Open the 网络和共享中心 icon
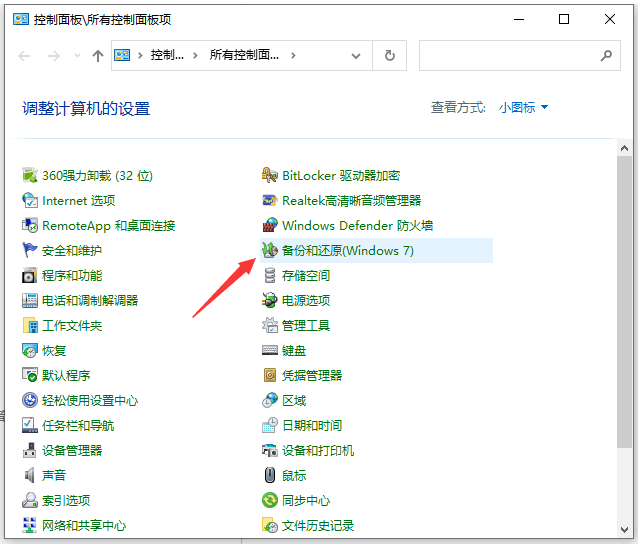This screenshot has width=638, height=544. (x=30, y=525)
